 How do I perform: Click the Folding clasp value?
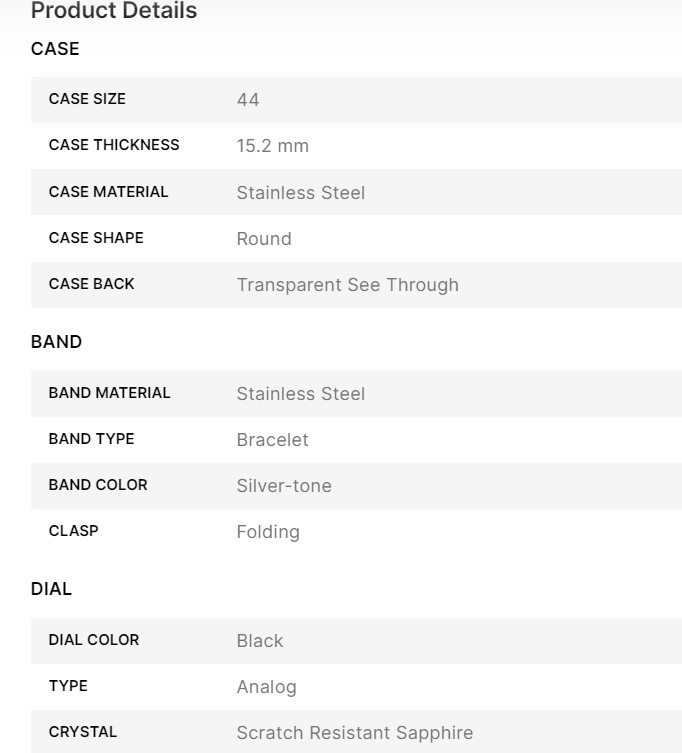point(267,532)
